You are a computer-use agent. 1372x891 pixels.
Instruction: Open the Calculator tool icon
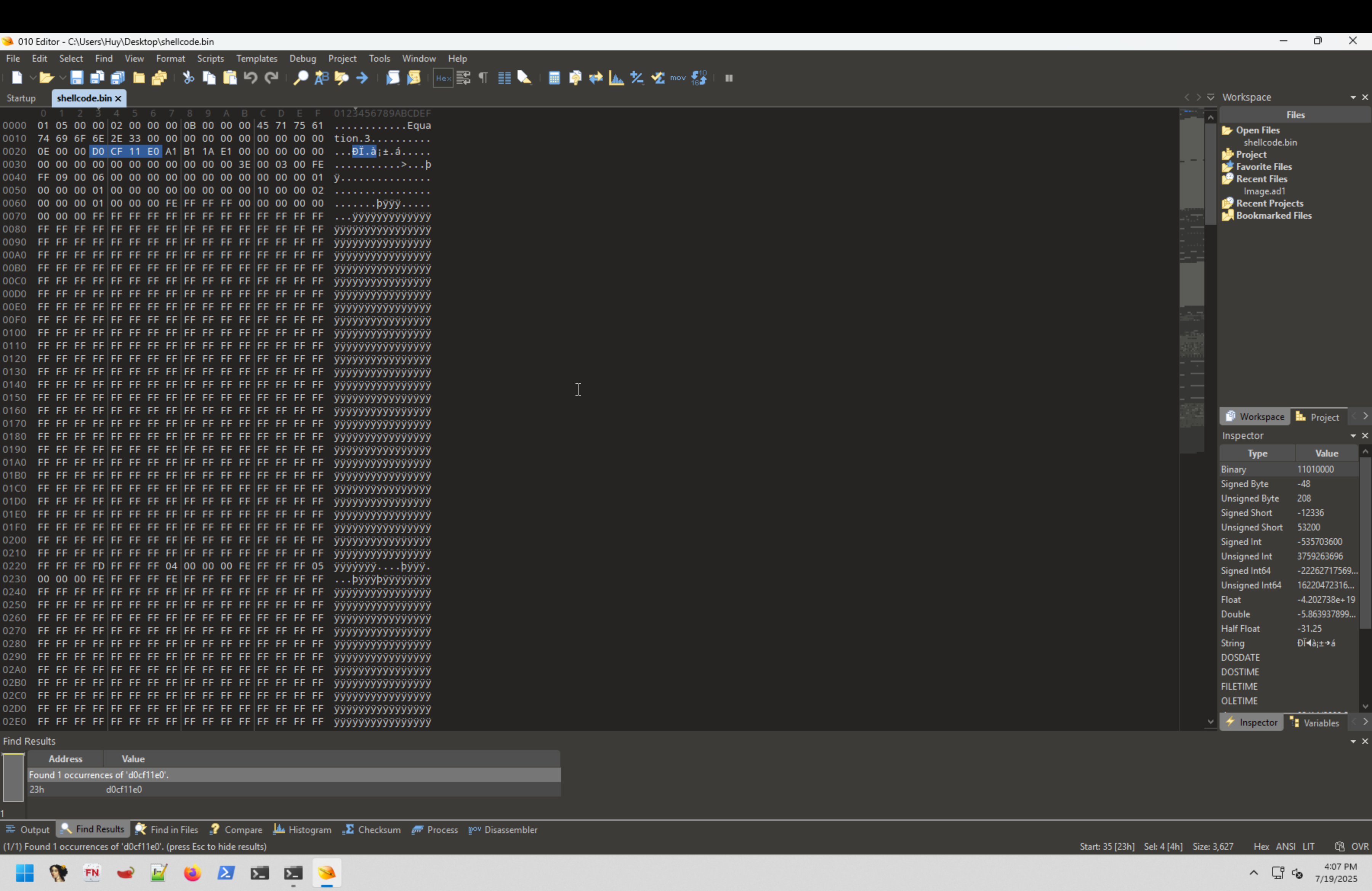pyautogui.click(x=554, y=78)
